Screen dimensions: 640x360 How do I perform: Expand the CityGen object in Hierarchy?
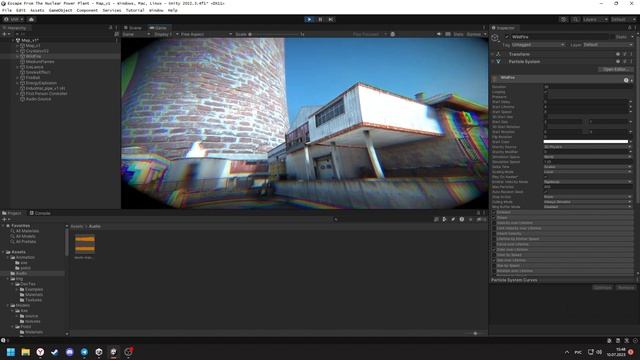[18, 51]
